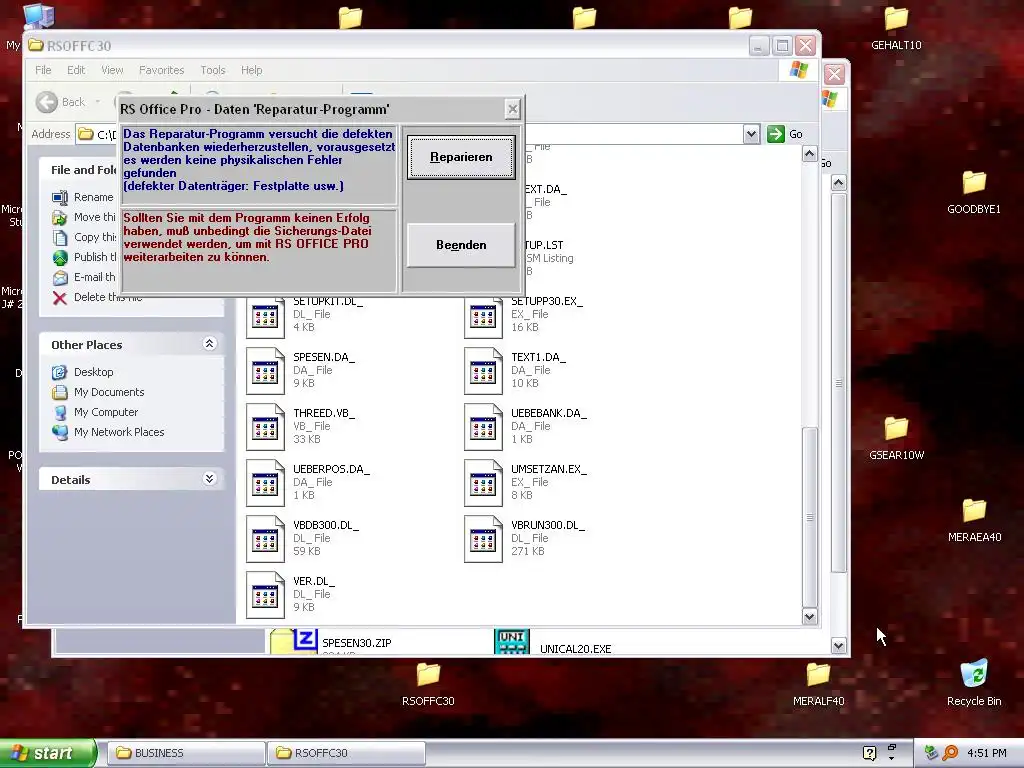Click the Publish this file globe icon
Image resolution: width=1024 pixels, height=768 pixels.
pyautogui.click(x=60, y=258)
